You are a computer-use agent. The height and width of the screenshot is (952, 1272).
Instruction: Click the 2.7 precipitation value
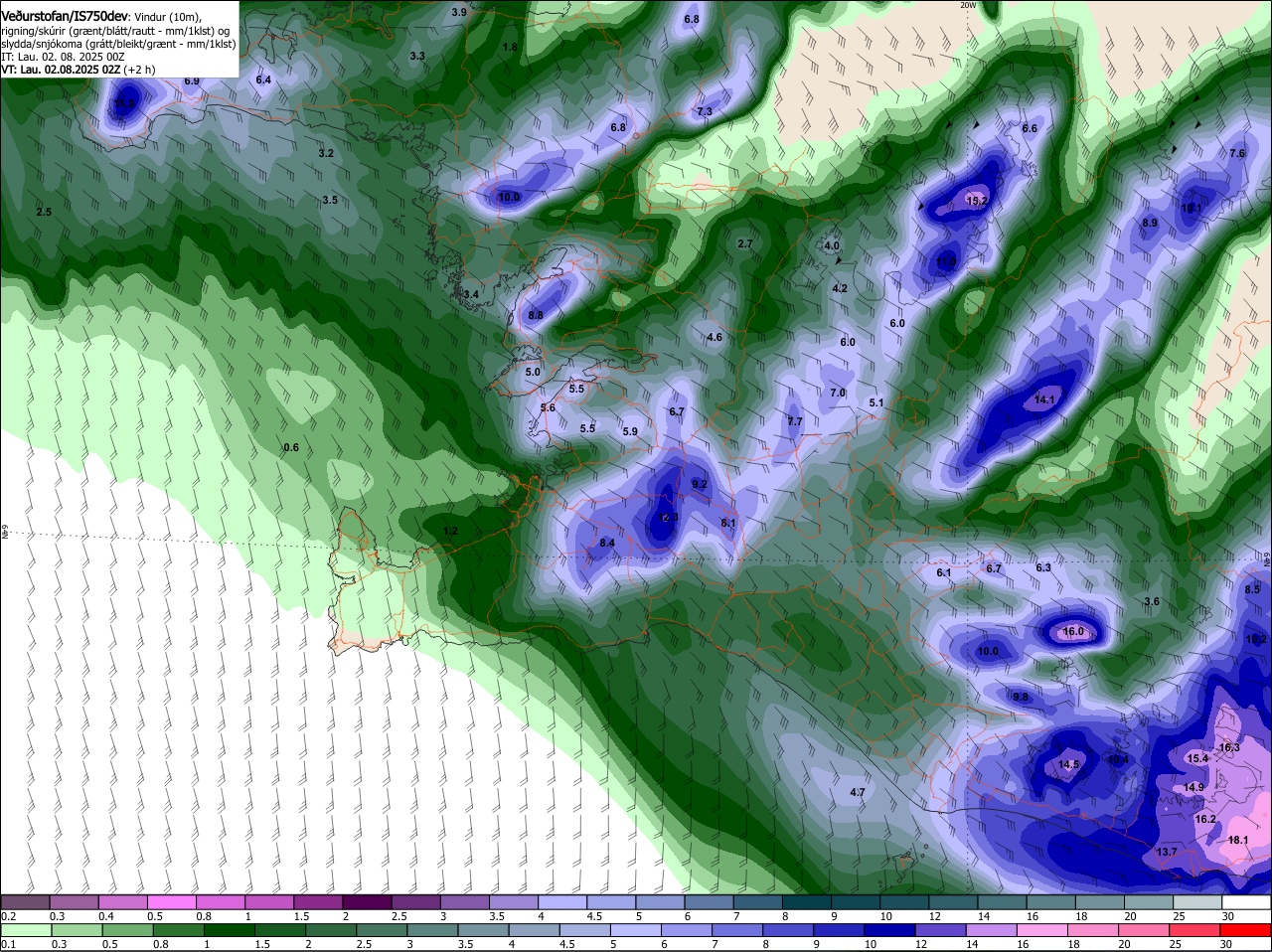[745, 243]
